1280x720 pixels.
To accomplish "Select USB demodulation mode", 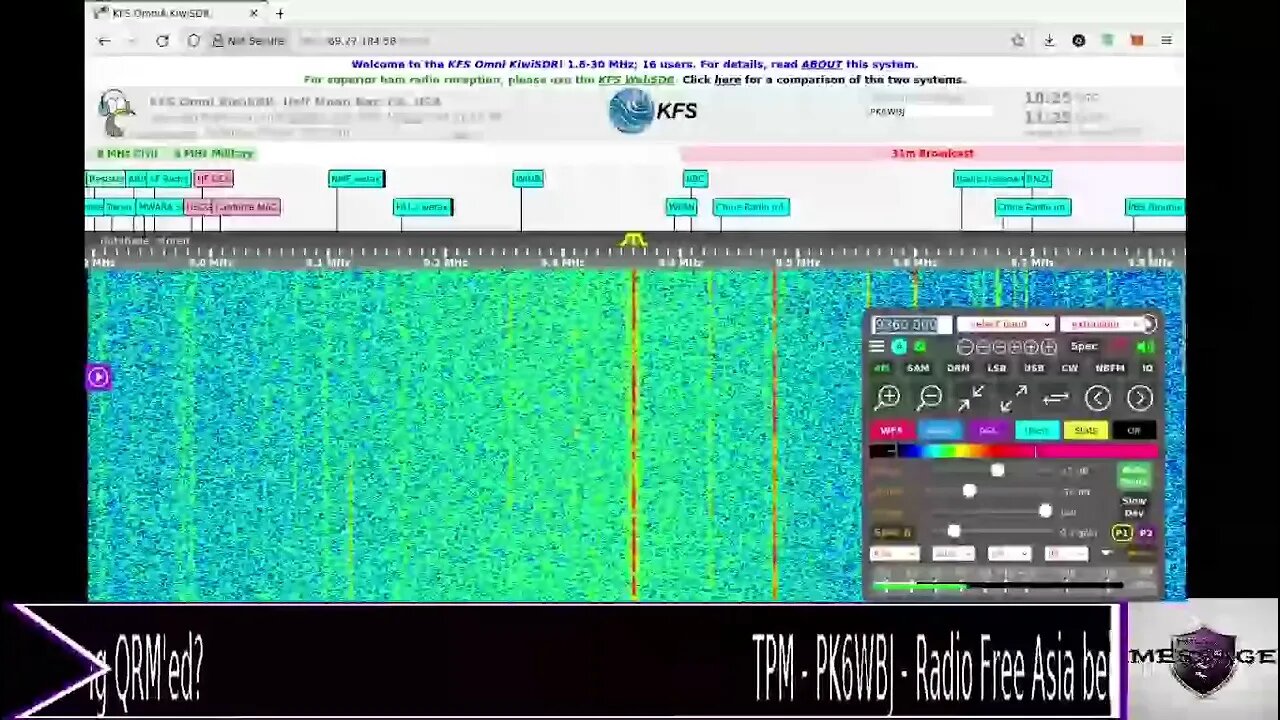I will [x=1034, y=368].
